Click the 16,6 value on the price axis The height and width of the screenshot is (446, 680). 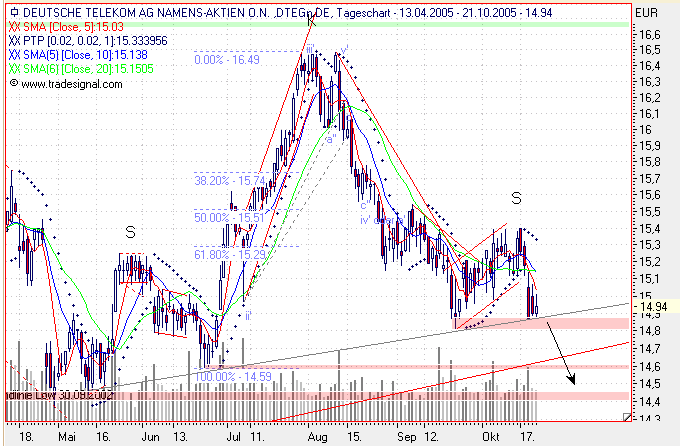[x=650, y=35]
